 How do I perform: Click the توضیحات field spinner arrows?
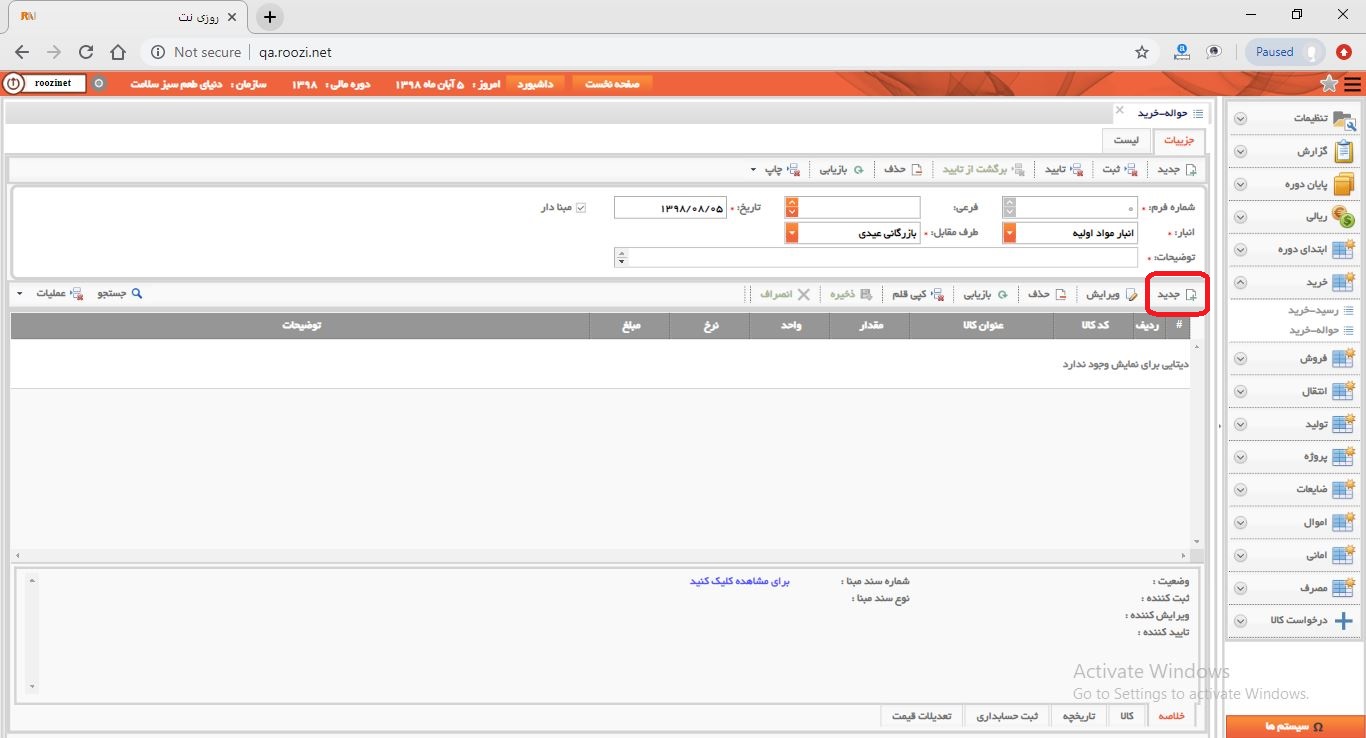(x=622, y=258)
